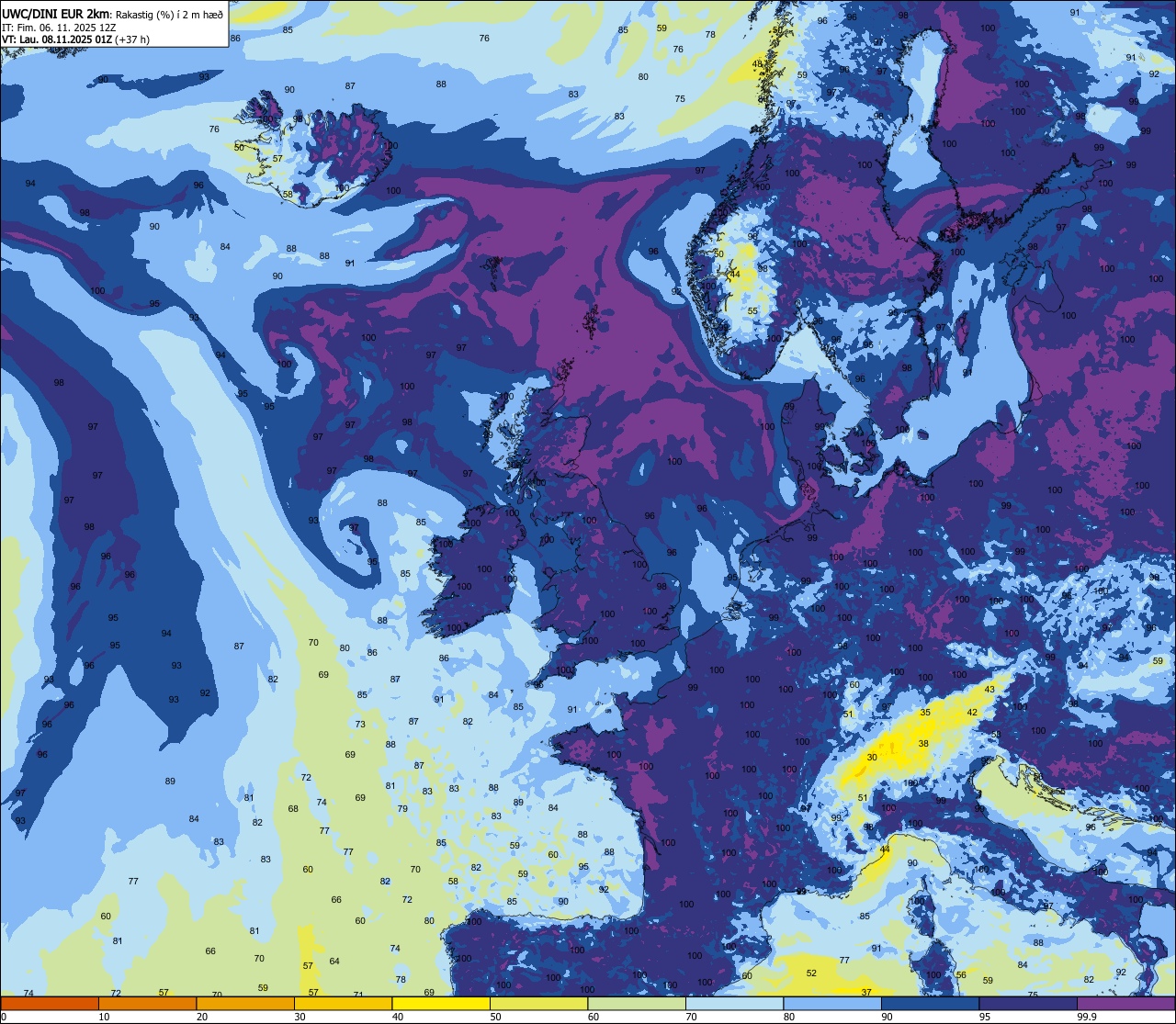This screenshot has height=1024, width=1176.
Task: Click the humidity value 71 on the map
Action: tap(358, 995)
